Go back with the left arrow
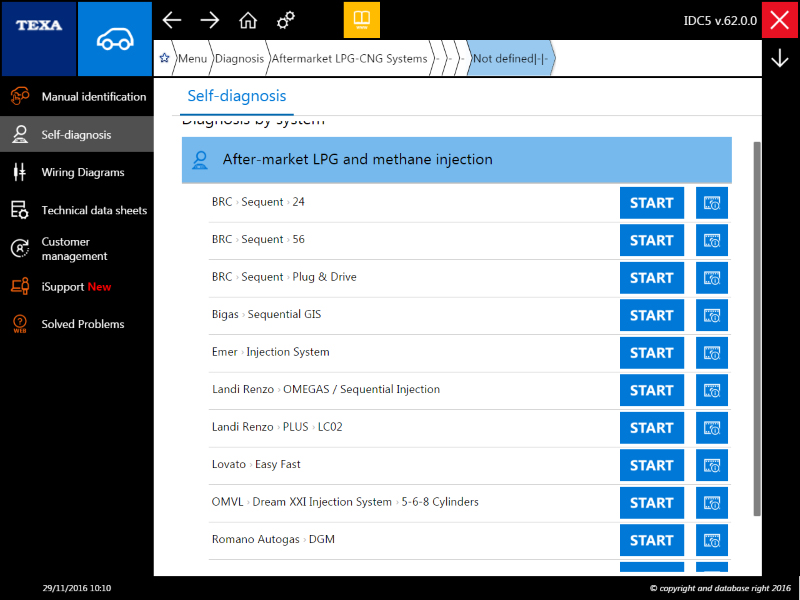The height and width of the screenshot is (600, 800). (x=172, y=20)
